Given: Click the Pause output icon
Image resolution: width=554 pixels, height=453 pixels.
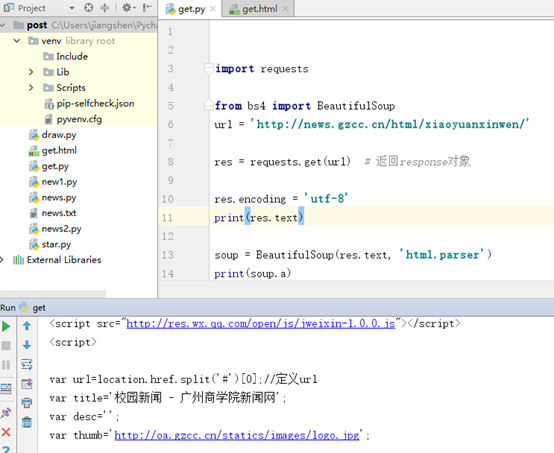Looking at the screenshot, I should [x=6, y=365].
